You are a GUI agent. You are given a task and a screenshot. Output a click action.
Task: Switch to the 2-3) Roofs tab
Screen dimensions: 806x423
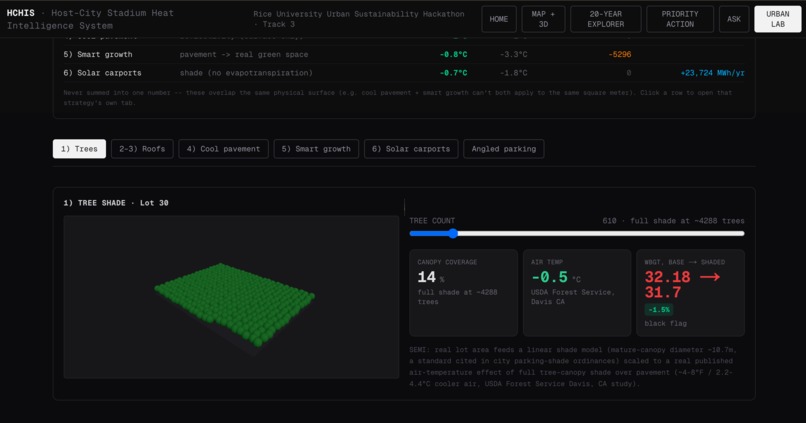142,149
